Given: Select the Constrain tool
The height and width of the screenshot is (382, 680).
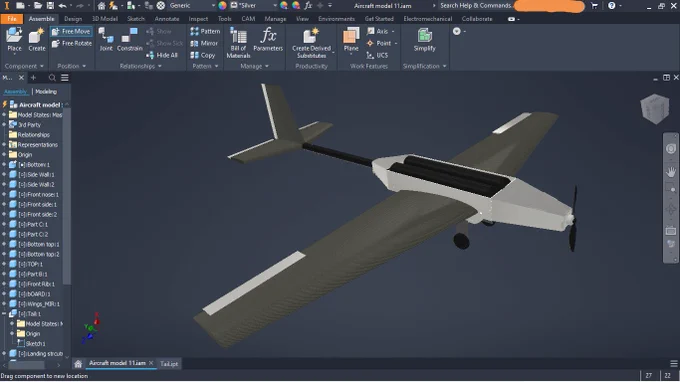Looking at the screenshot, I should (x=129, y=40).
